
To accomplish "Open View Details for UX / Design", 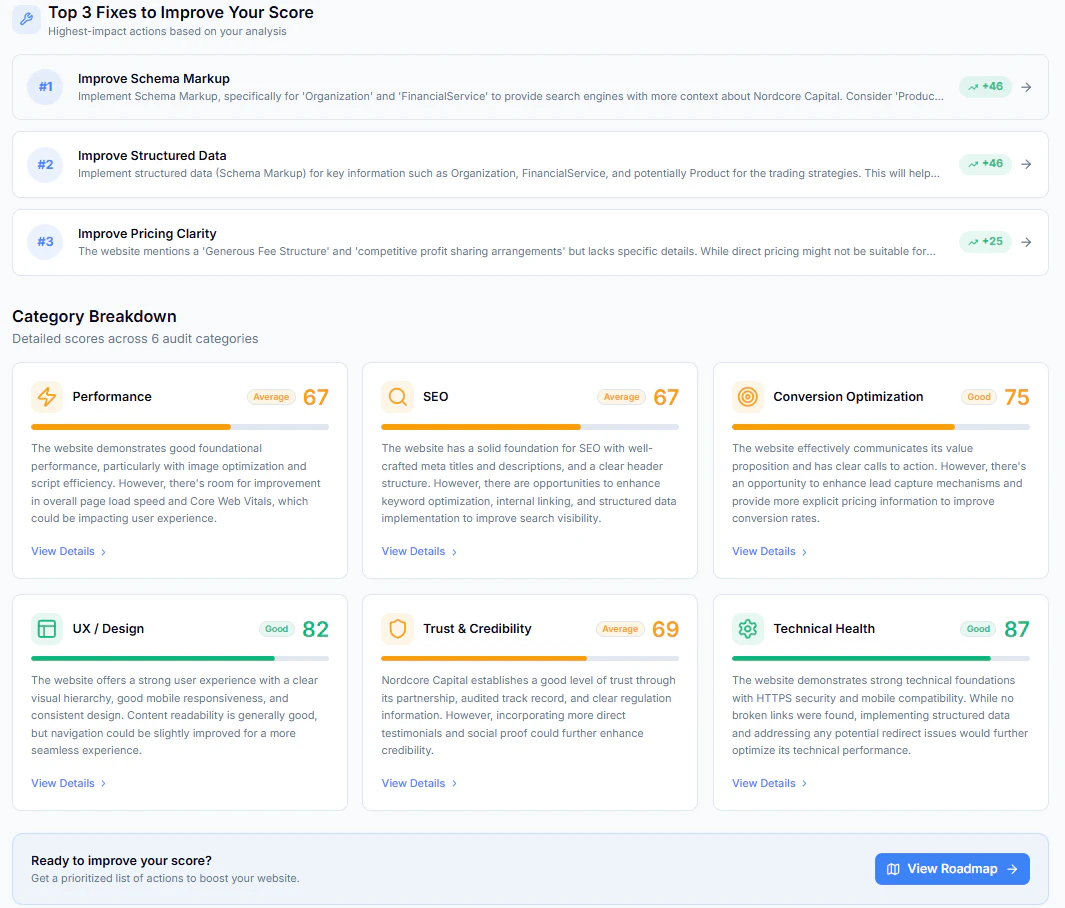I will coord(69,783).
